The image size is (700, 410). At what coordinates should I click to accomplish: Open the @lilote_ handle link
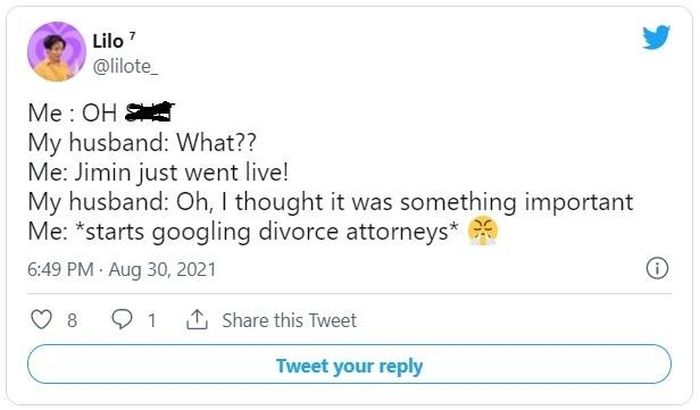(125, 67)
